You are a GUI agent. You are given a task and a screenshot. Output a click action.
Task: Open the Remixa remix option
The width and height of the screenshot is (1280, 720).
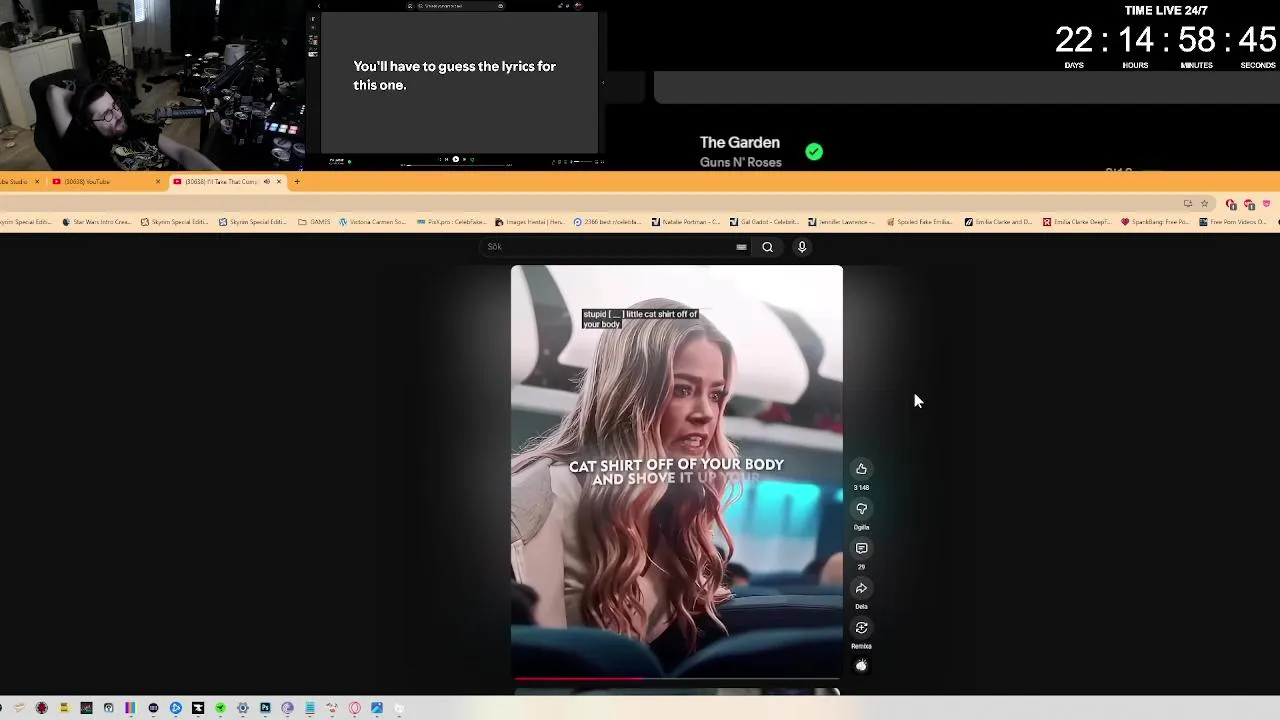pos(861,628)
